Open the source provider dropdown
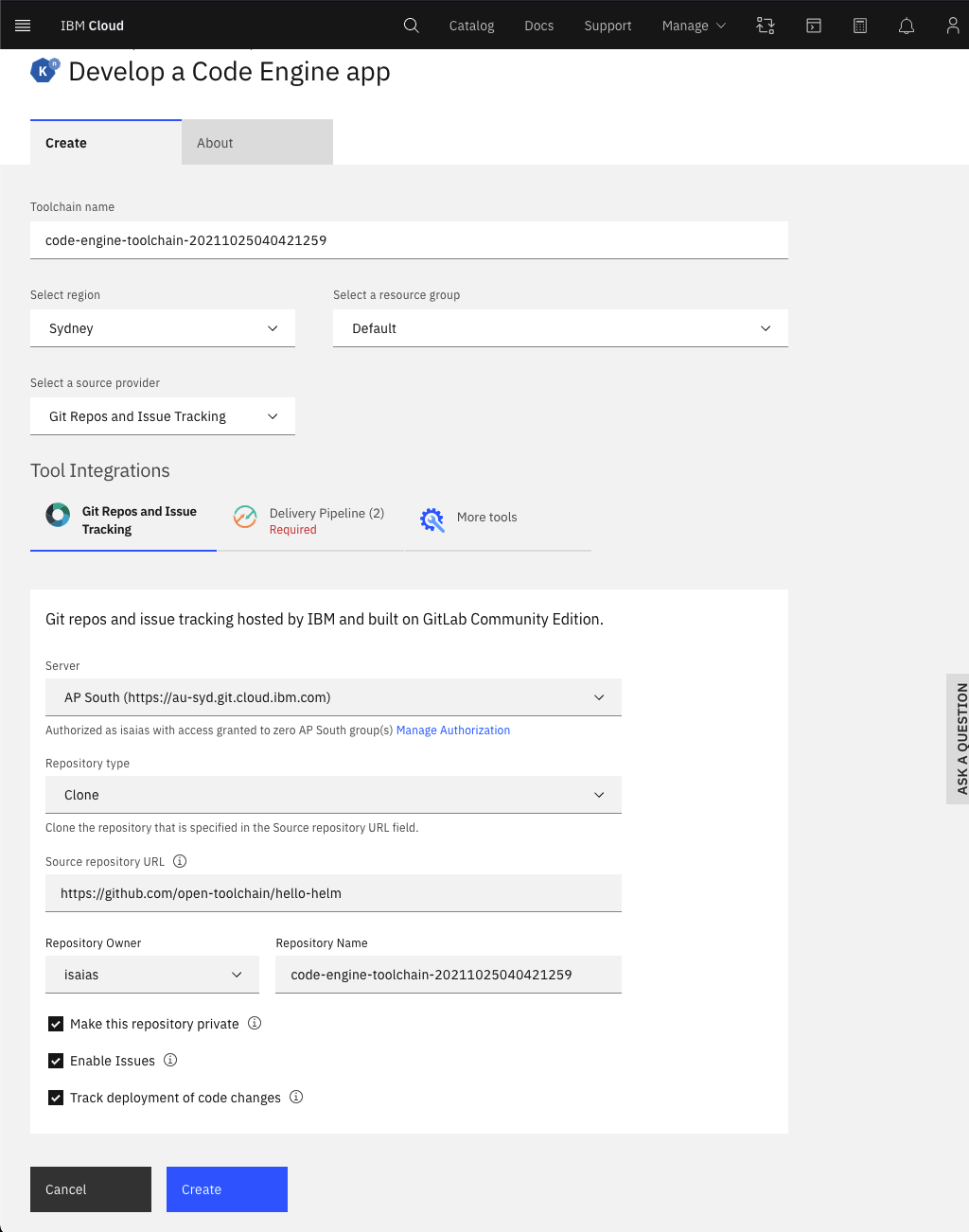This screenshot has height=1232, width=969. [x=163, y=416]
